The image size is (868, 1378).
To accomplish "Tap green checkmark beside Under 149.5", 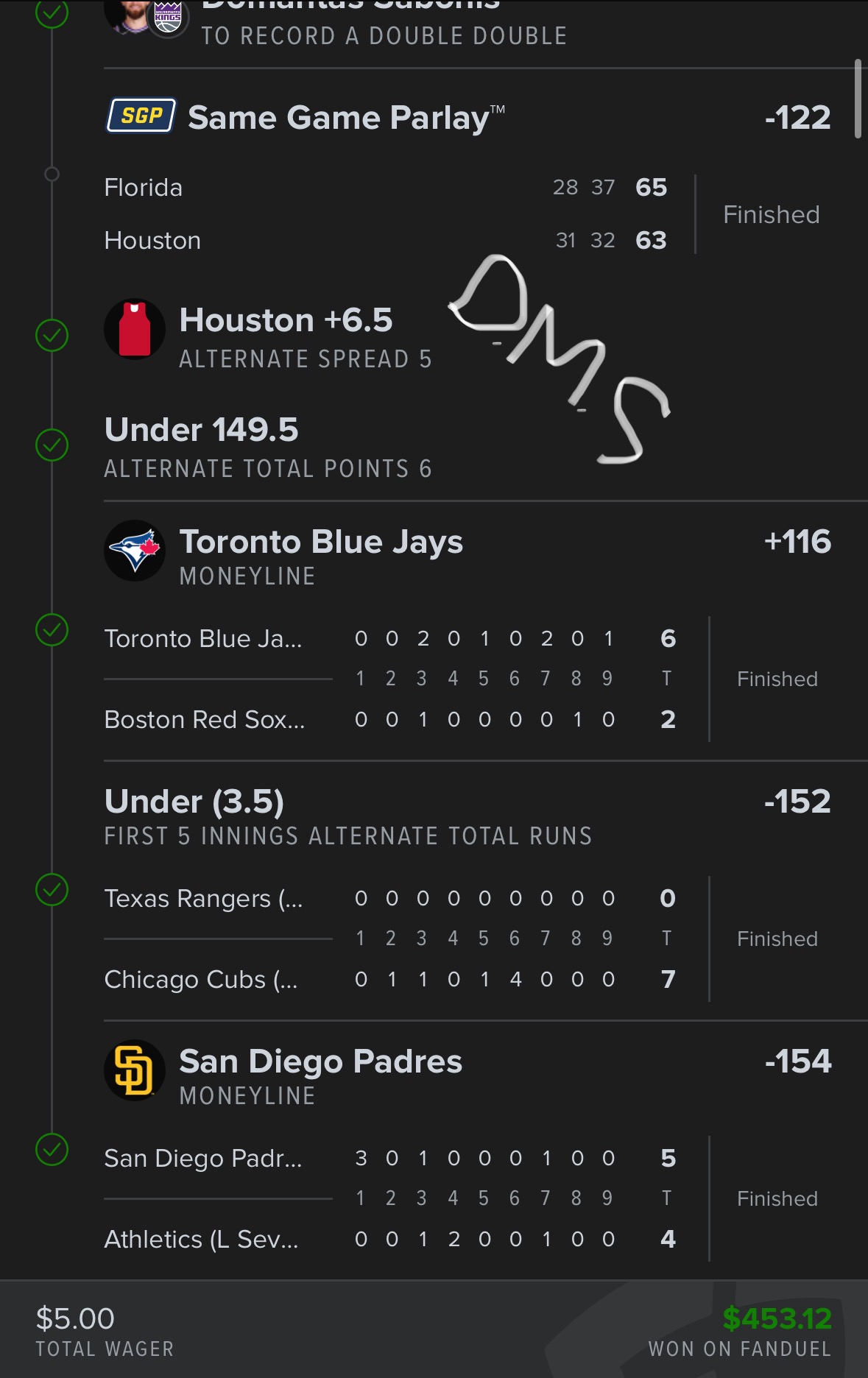I will coord(52,445).
